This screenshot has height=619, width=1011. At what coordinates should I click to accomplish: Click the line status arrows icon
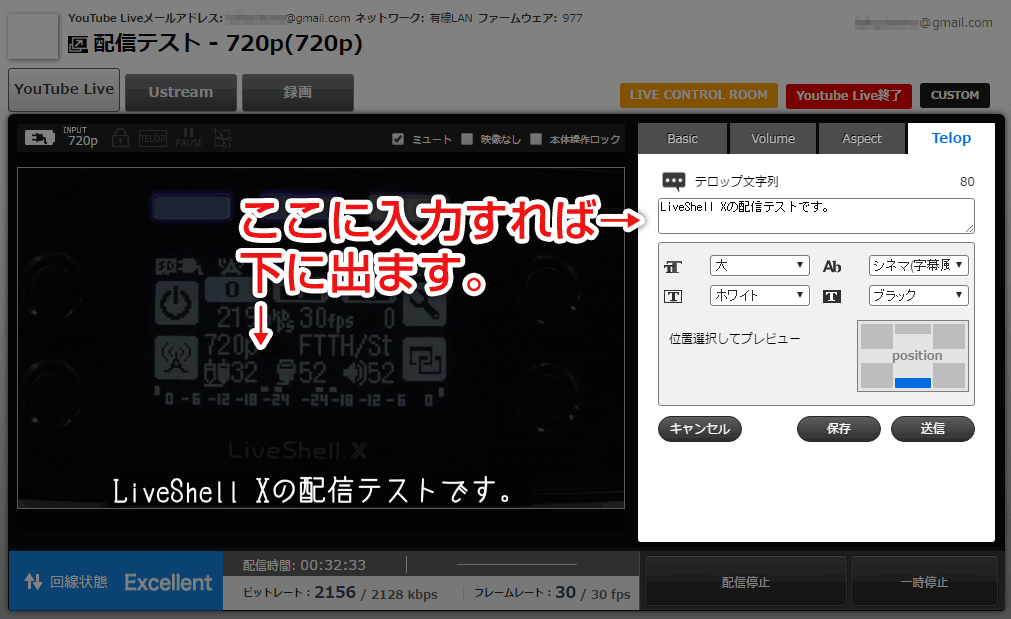pyautogui.click(x=34, y=582)
